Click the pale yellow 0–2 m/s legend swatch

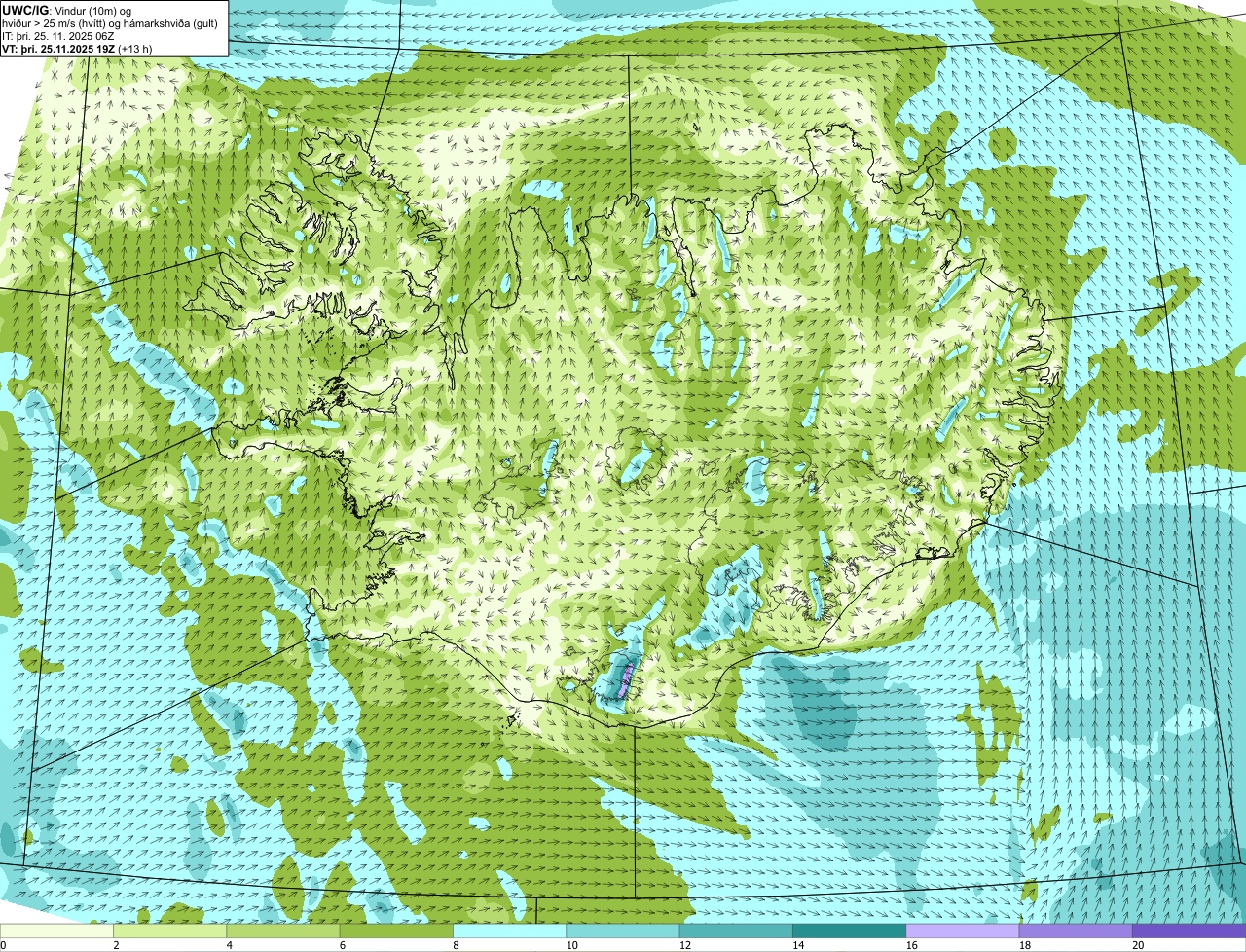[x=56, y=931]
